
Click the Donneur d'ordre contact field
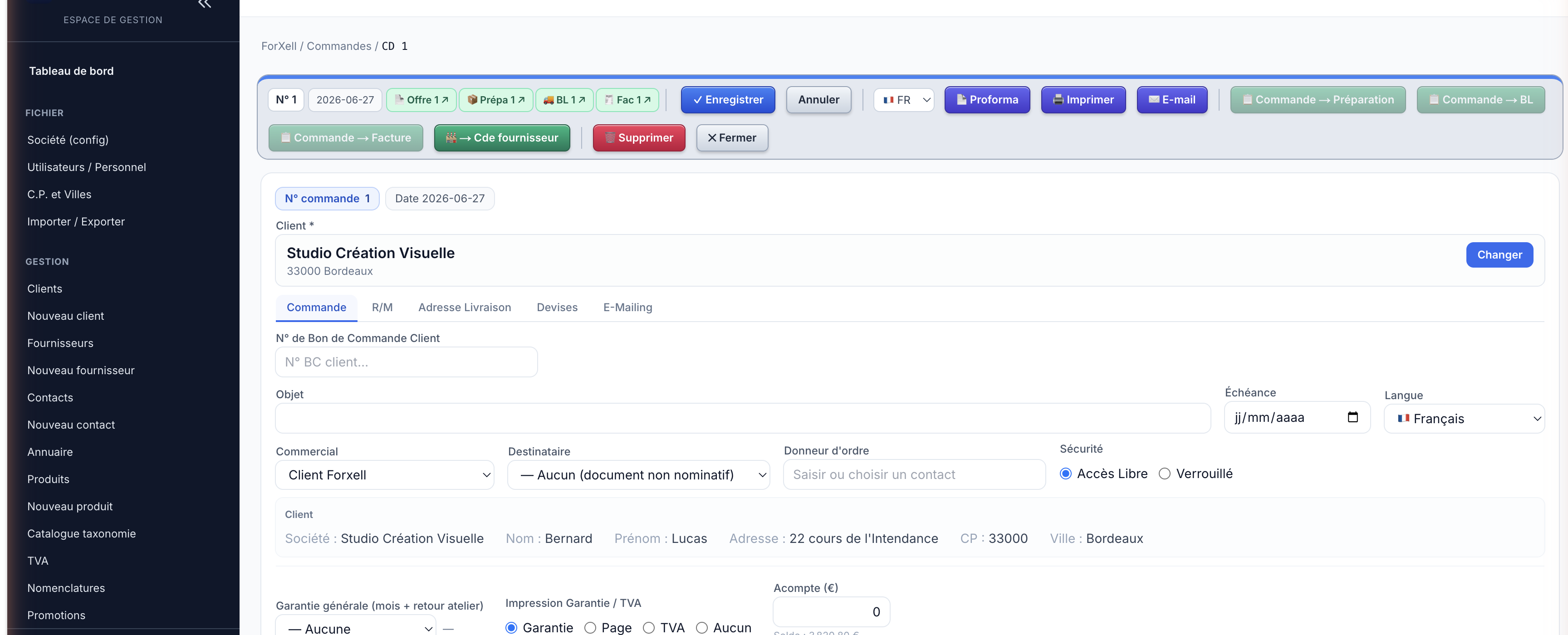tap(914, 474)
